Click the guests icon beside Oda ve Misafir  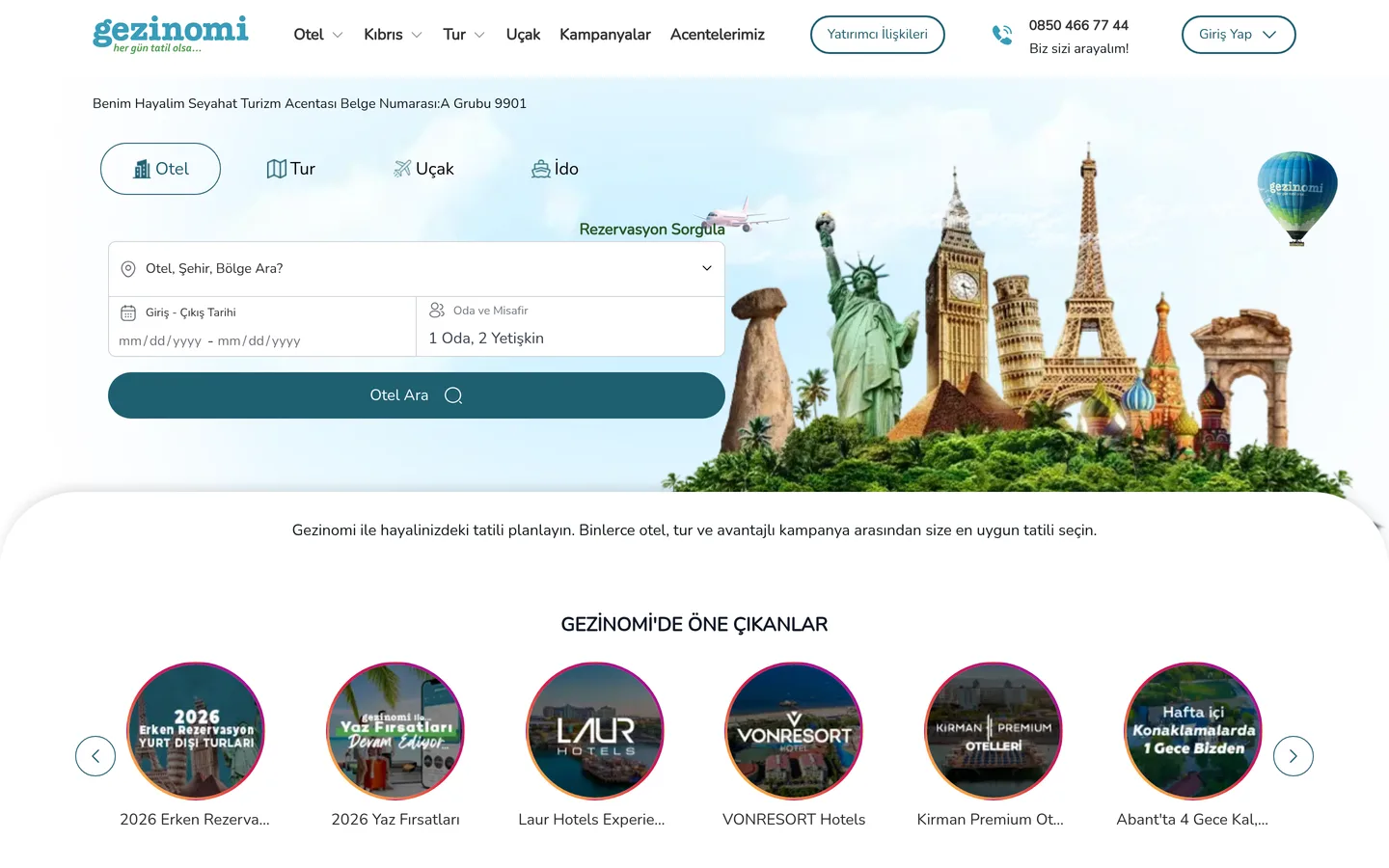click(437, 311)
